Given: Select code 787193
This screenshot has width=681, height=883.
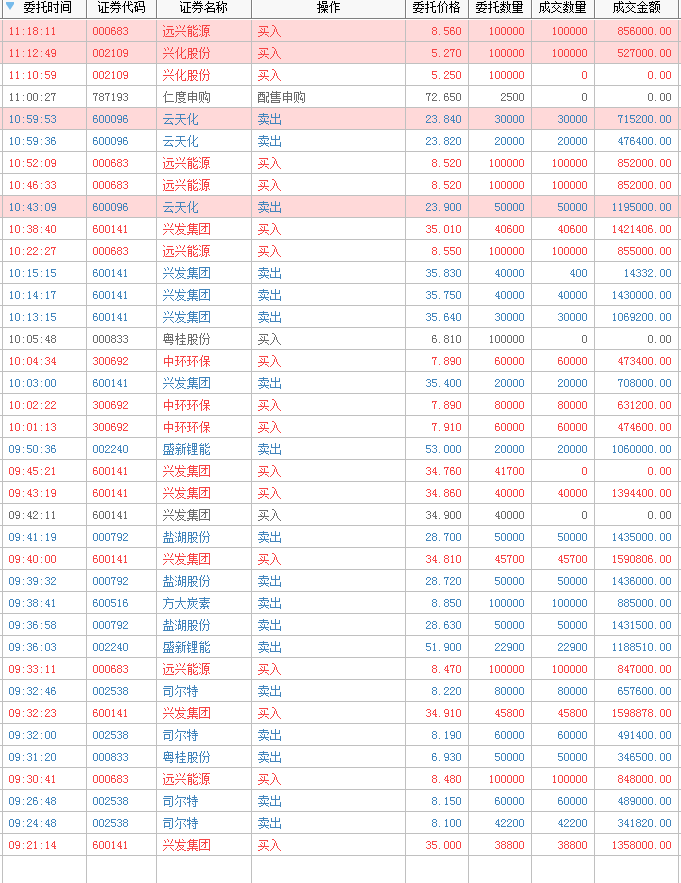Looking at the screenshot, I should click(x=110, y=97).
